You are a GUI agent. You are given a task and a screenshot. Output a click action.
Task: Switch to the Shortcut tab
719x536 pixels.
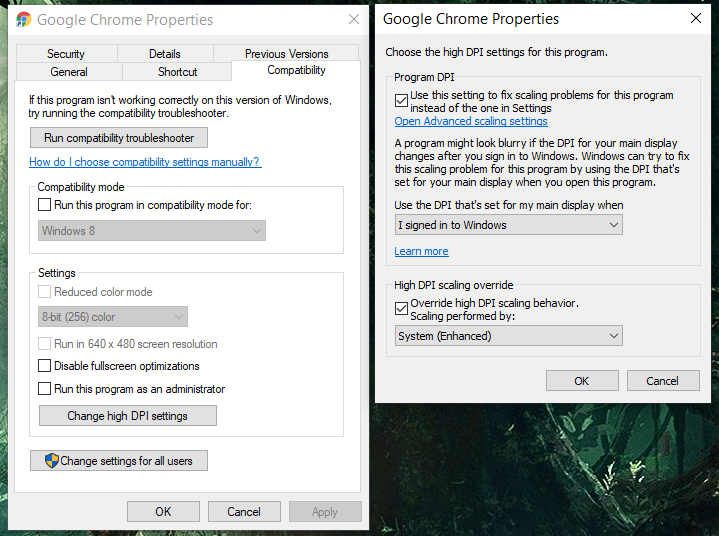(x=177, y=72)
